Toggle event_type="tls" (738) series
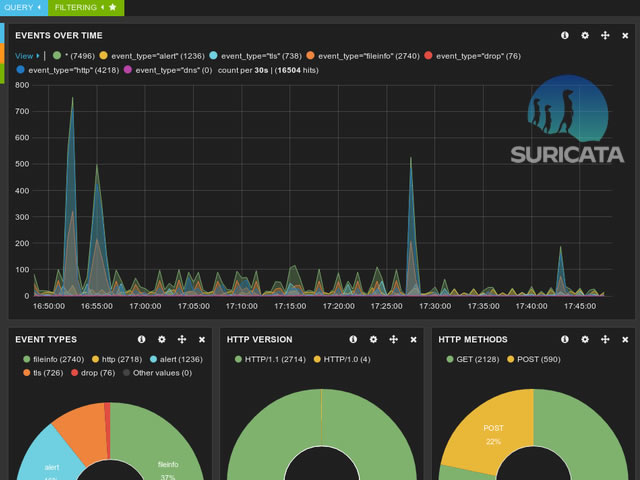The image size is (640, 480). pos(256,56)
